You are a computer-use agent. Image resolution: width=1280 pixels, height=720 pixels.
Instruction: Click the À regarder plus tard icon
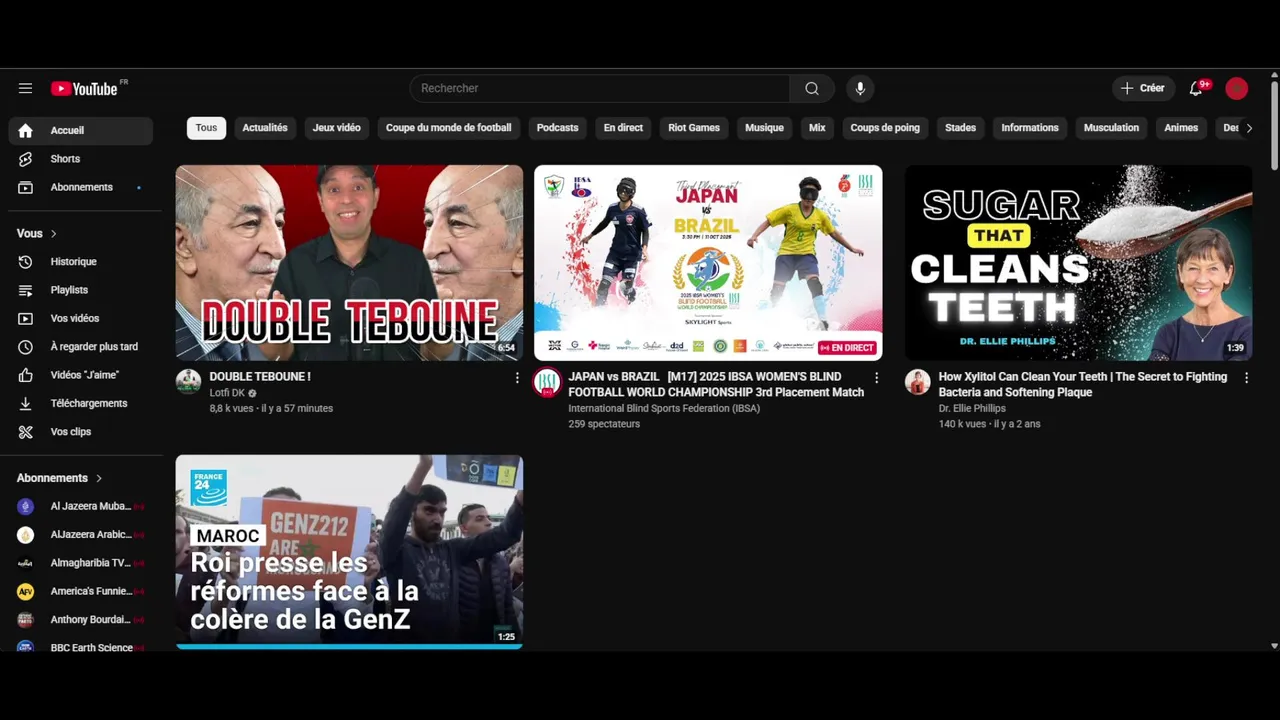pyautogui.click(x=25, y=347)
